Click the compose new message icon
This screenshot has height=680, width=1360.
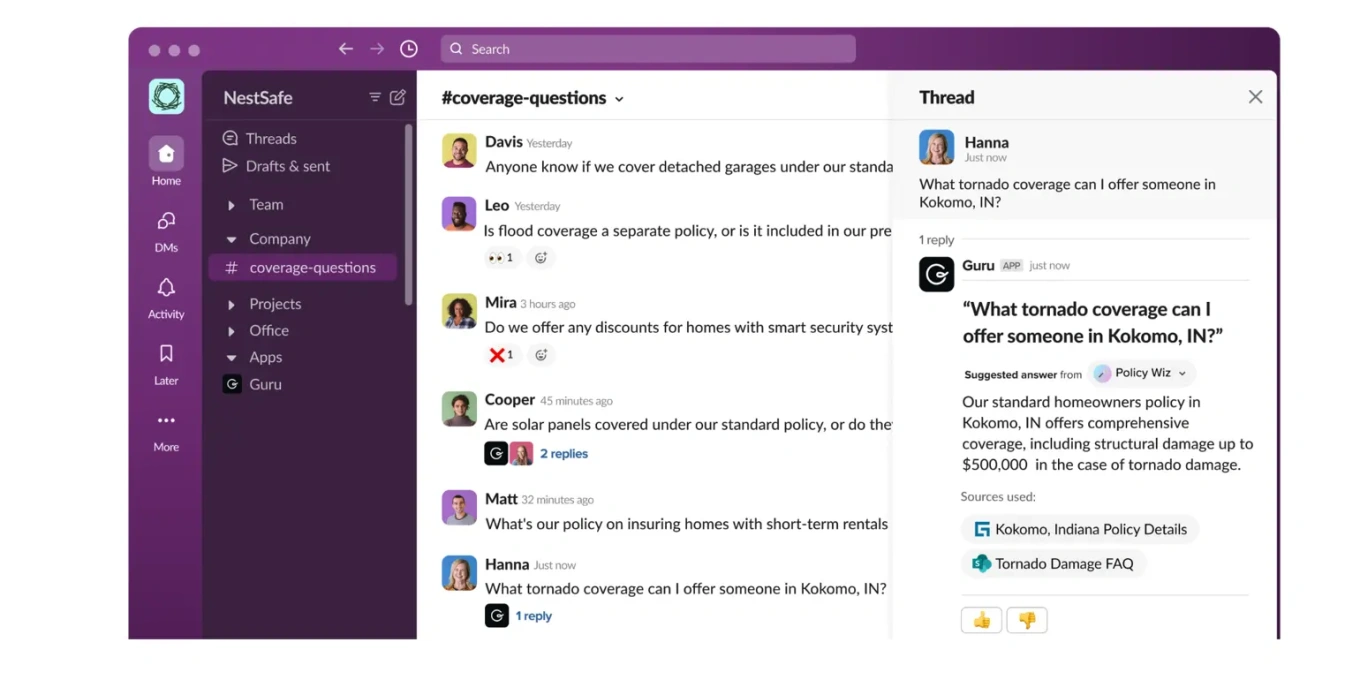[x=397, y=97]
